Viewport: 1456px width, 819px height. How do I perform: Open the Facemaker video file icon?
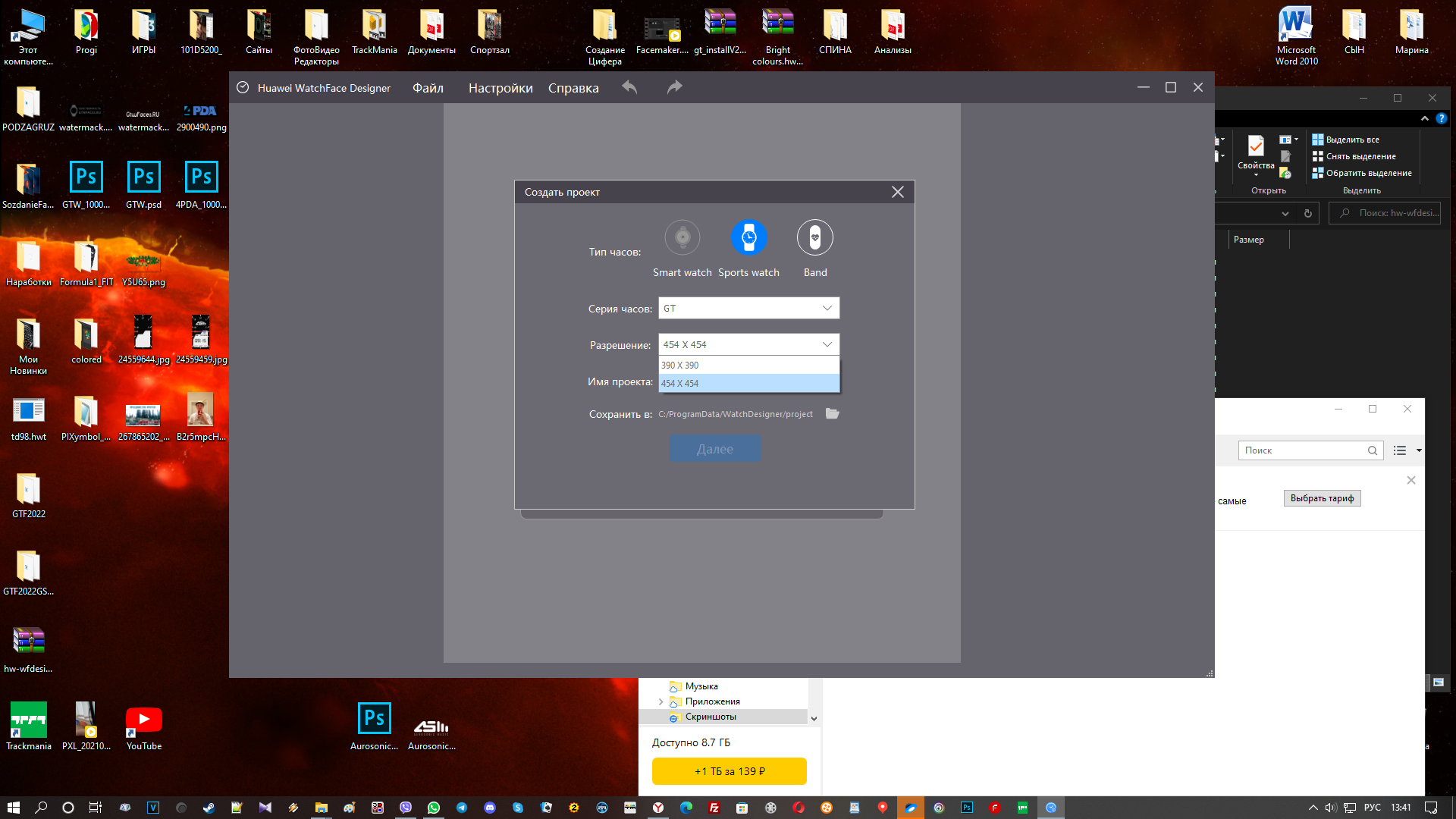[x=662, y=34]
